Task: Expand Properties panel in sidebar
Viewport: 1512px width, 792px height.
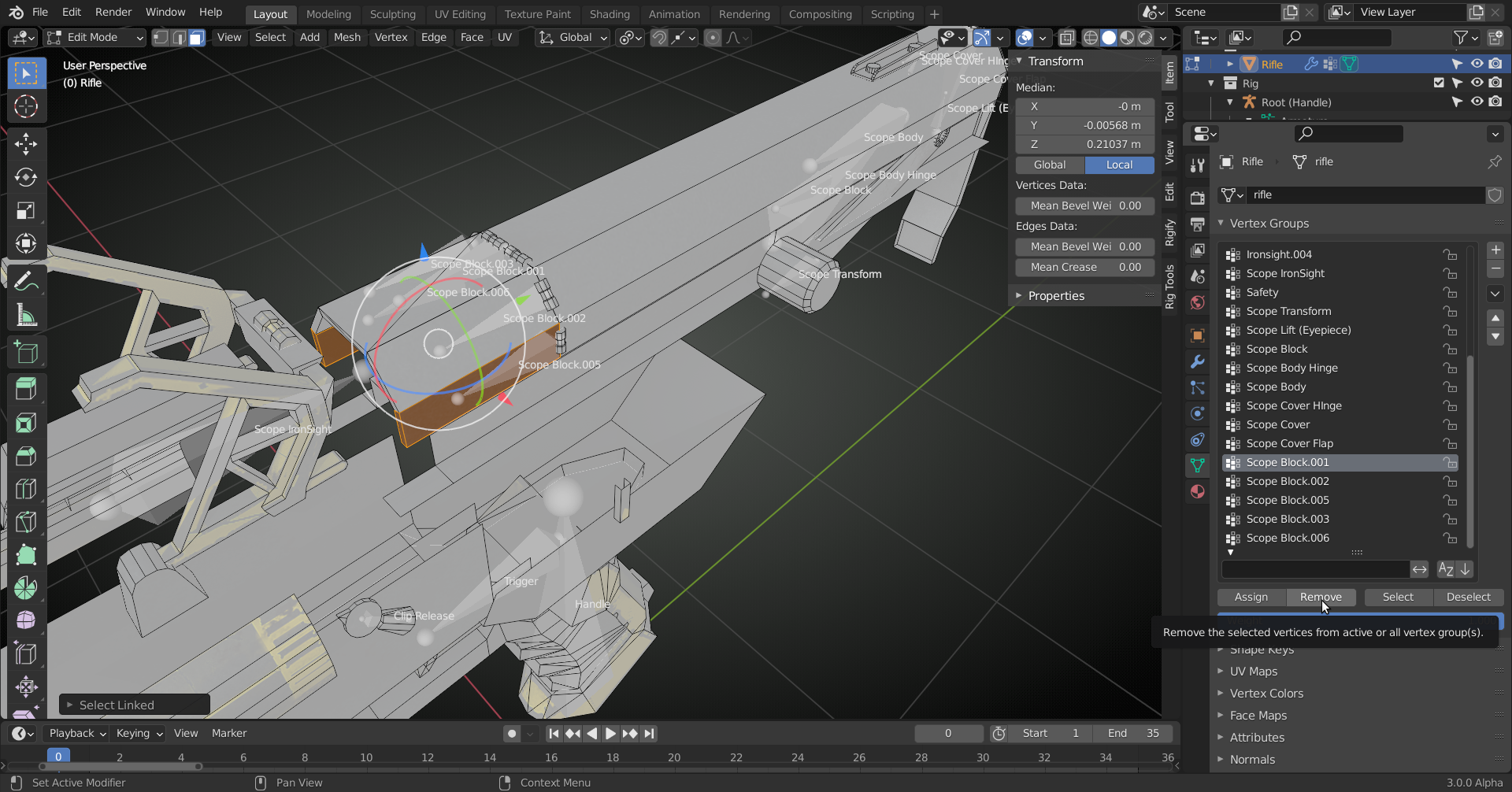Action: tap(1056, 296)
